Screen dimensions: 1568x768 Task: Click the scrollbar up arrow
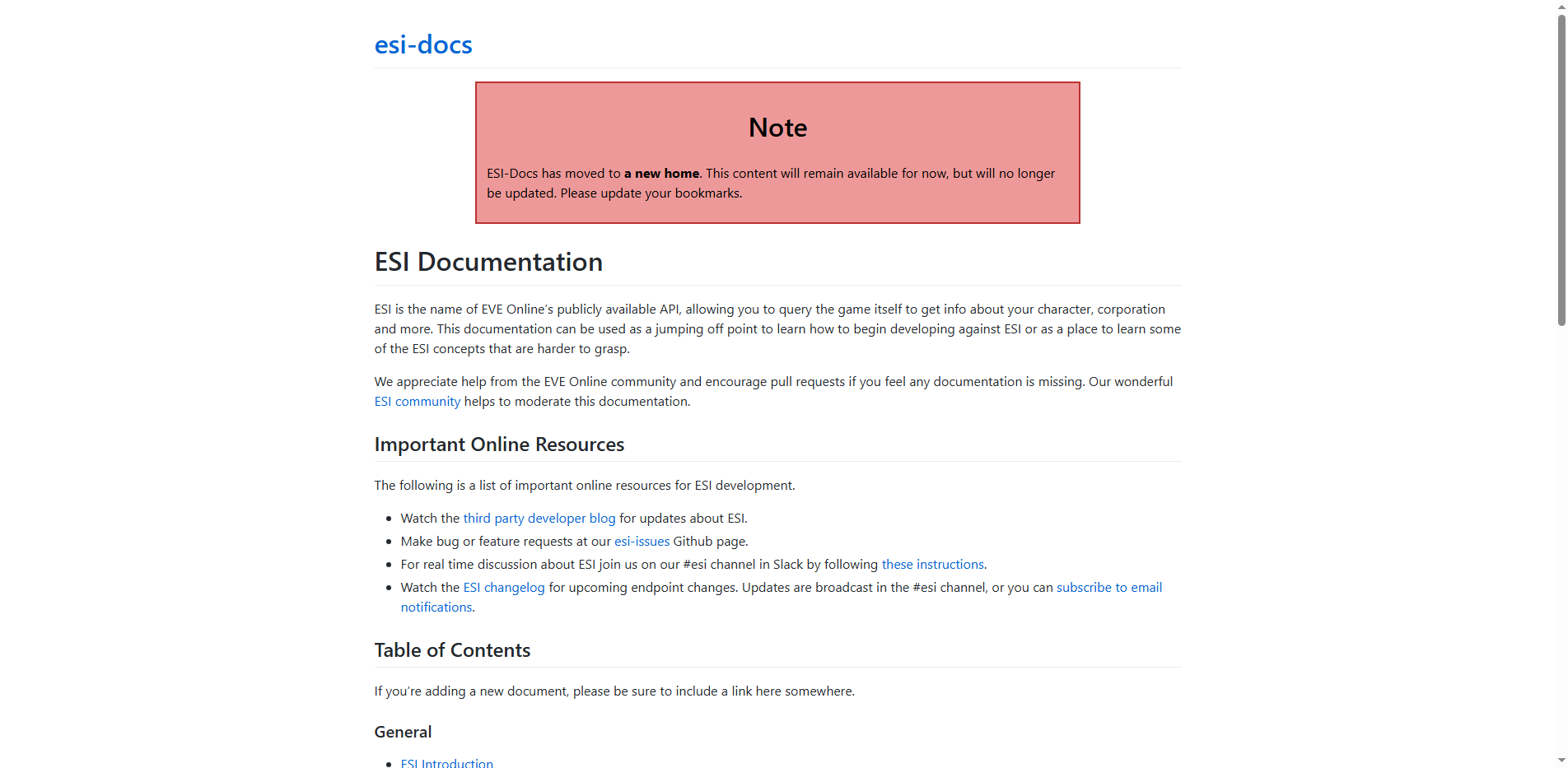[1561, 7]
